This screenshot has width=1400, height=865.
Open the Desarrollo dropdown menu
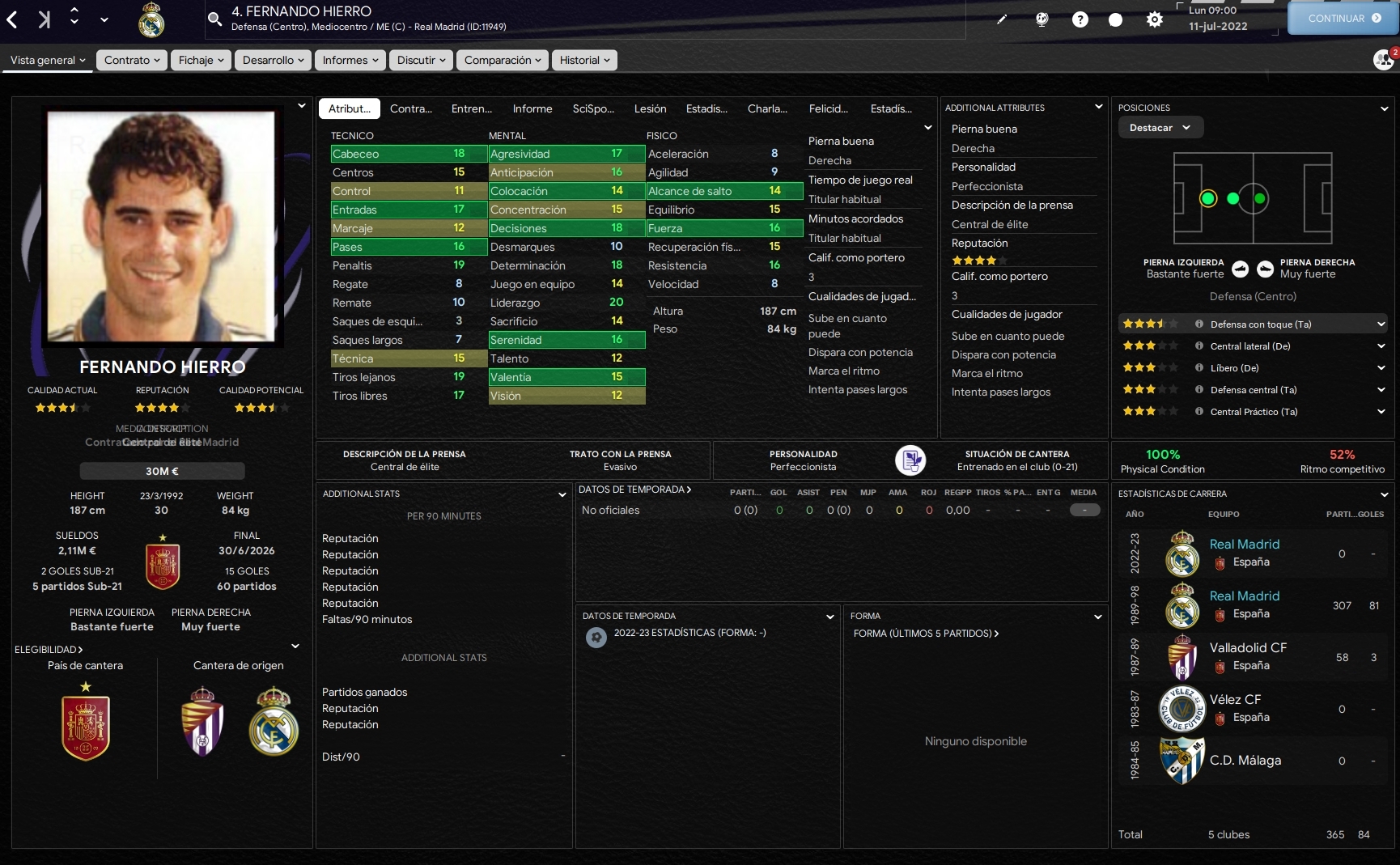pyautogui.click(x=274, y=60)
